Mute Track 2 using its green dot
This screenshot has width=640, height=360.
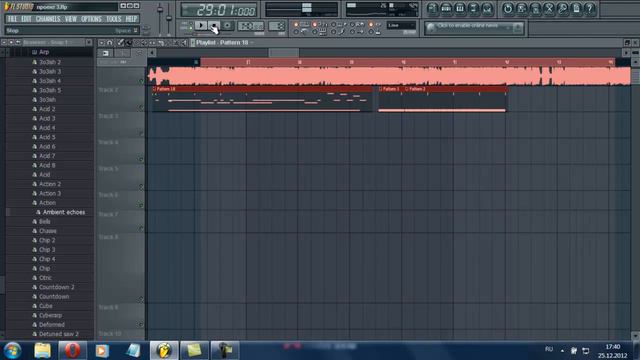[141, 108]
